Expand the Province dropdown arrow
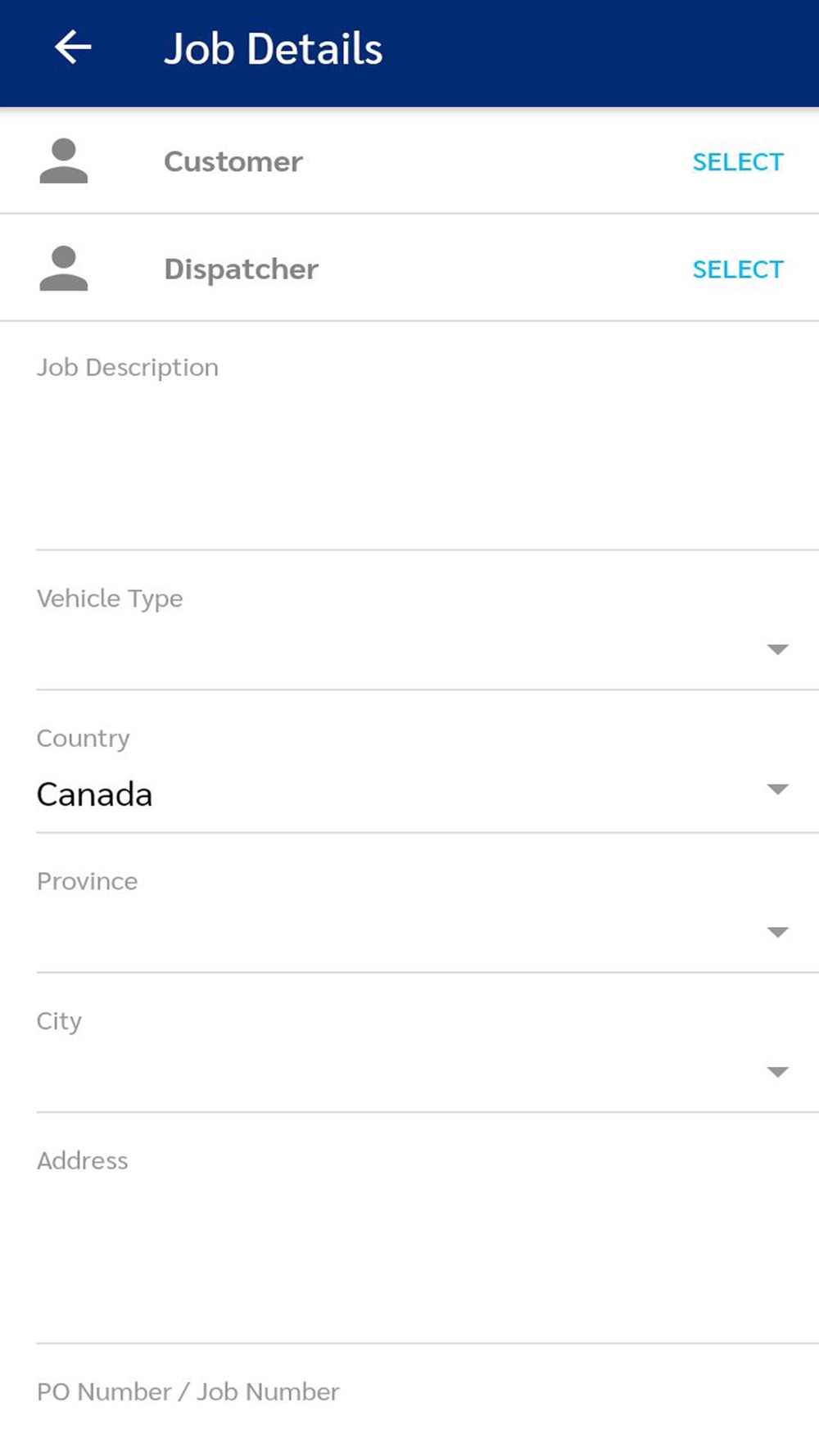 coord(777,932)
